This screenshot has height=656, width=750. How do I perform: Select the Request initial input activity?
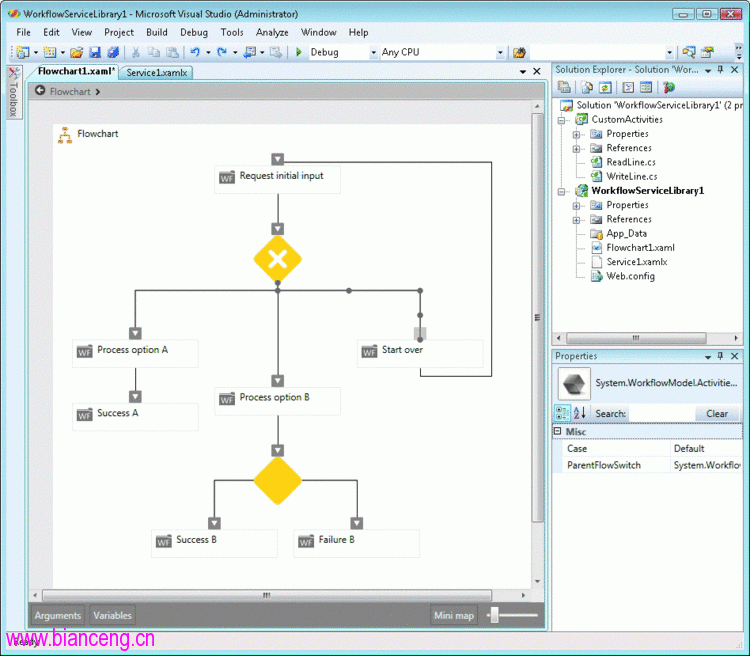coord(277,179)
